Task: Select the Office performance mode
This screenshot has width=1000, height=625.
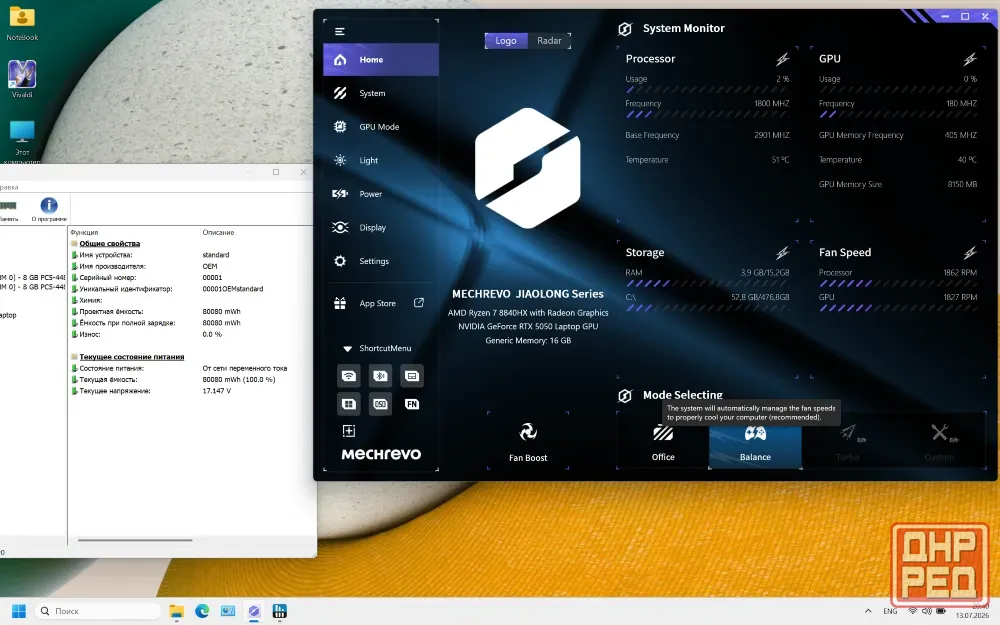Action: pos(663,442)
